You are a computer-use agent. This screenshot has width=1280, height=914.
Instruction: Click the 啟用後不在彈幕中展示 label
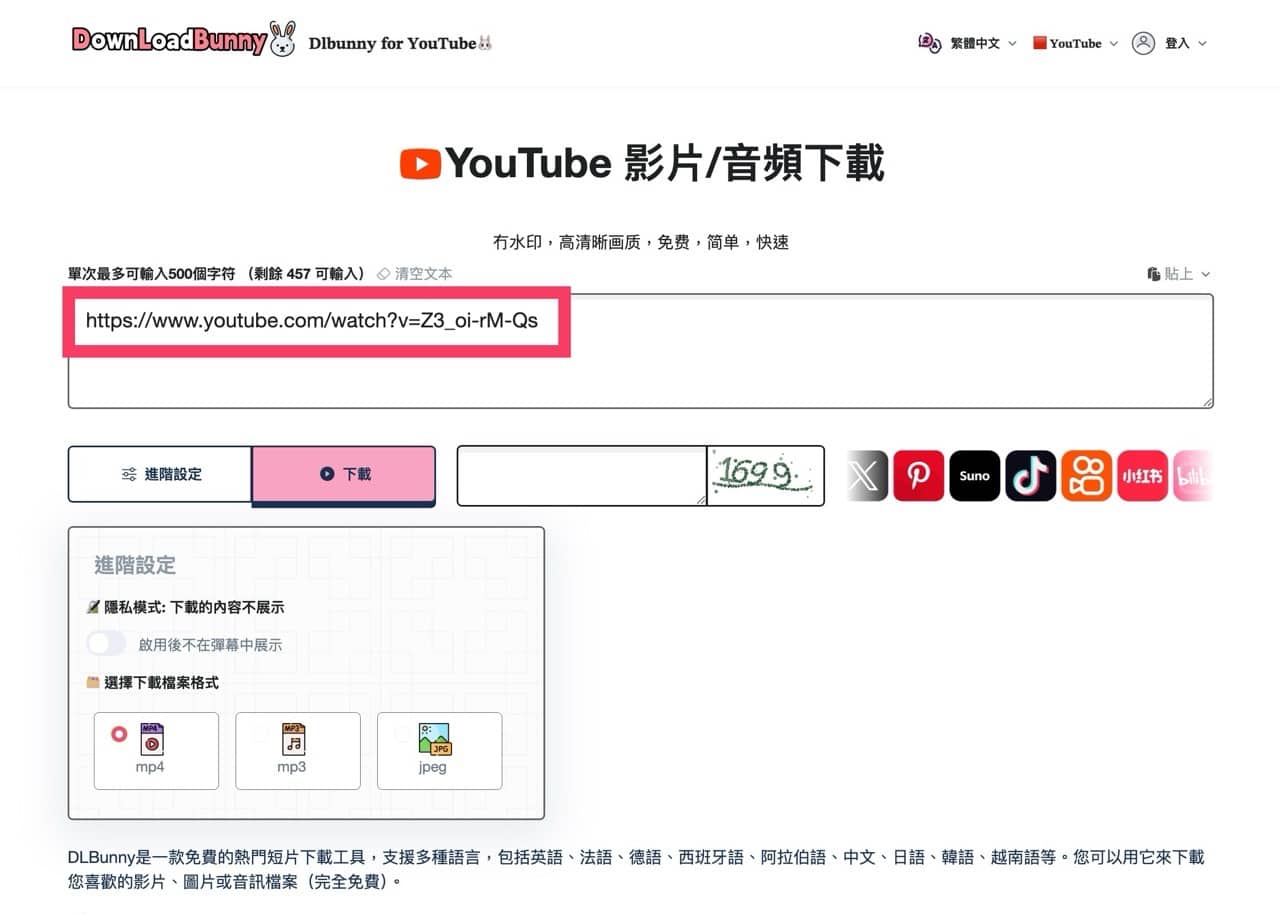210,645
